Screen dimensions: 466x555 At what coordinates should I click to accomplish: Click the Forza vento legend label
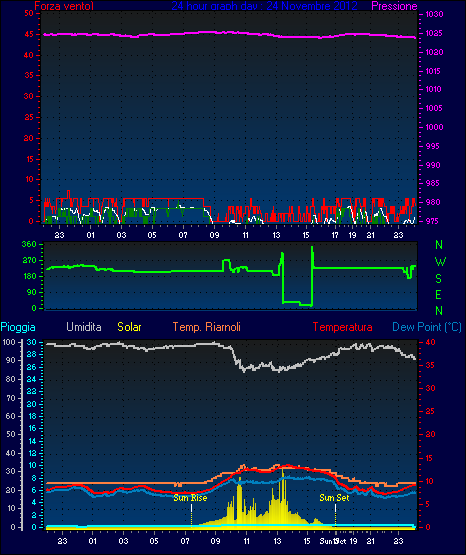pyautogui.click(x=64, y=6)
